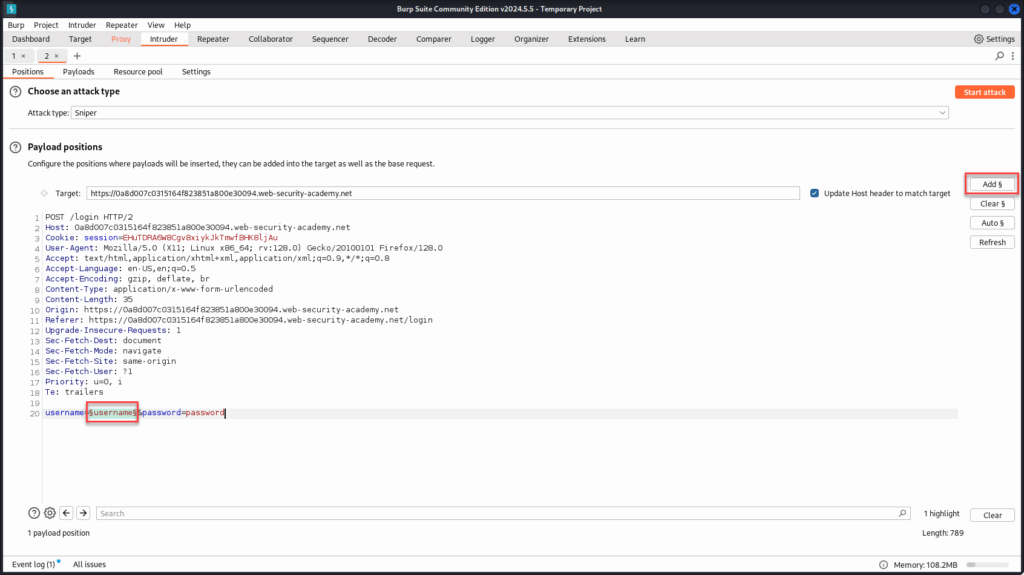Click the POST /login HTTP/2 line
The height and width of the screenshot is (575, 1024).
click(89, 217)
